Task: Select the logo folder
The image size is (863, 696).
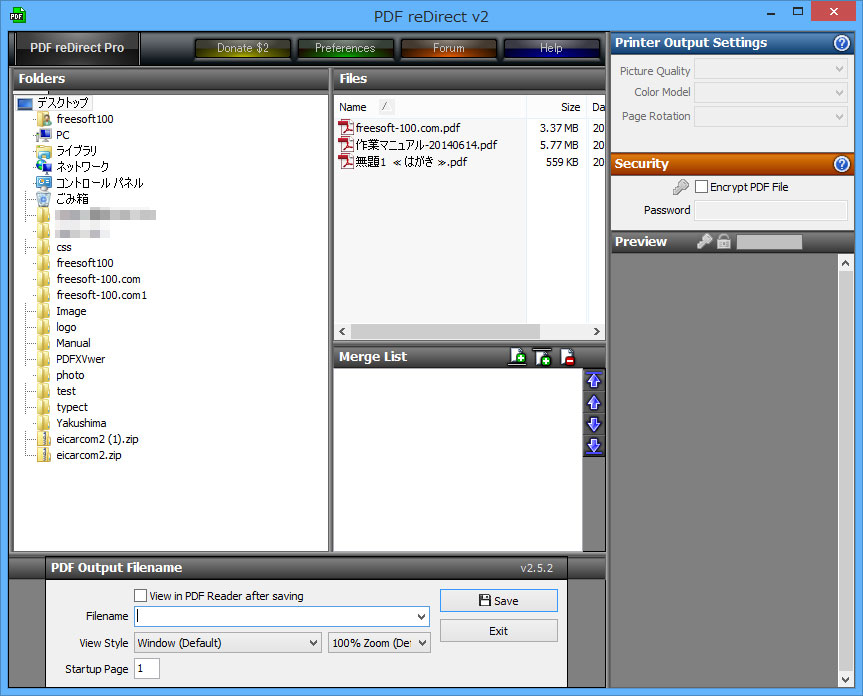Action: coord(67,327)
